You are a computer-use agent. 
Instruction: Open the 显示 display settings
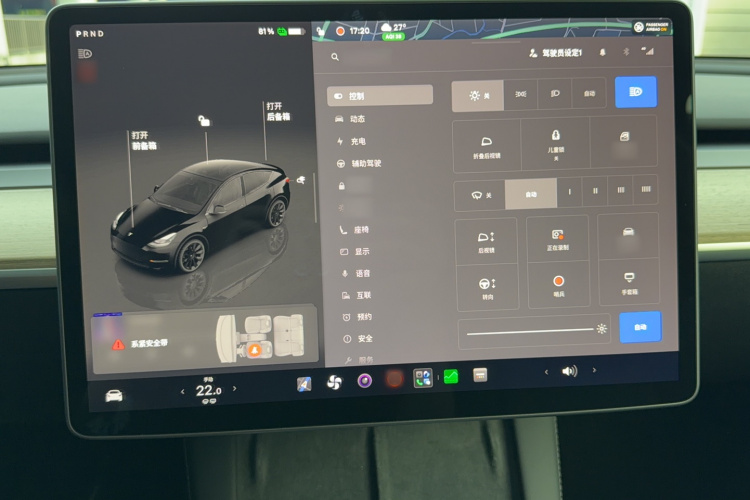tap(355, 252)
